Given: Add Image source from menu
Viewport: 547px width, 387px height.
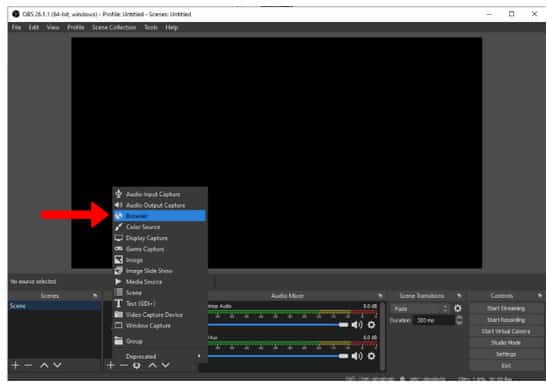Looking at the screenshot, I should [x=160, y=260].
